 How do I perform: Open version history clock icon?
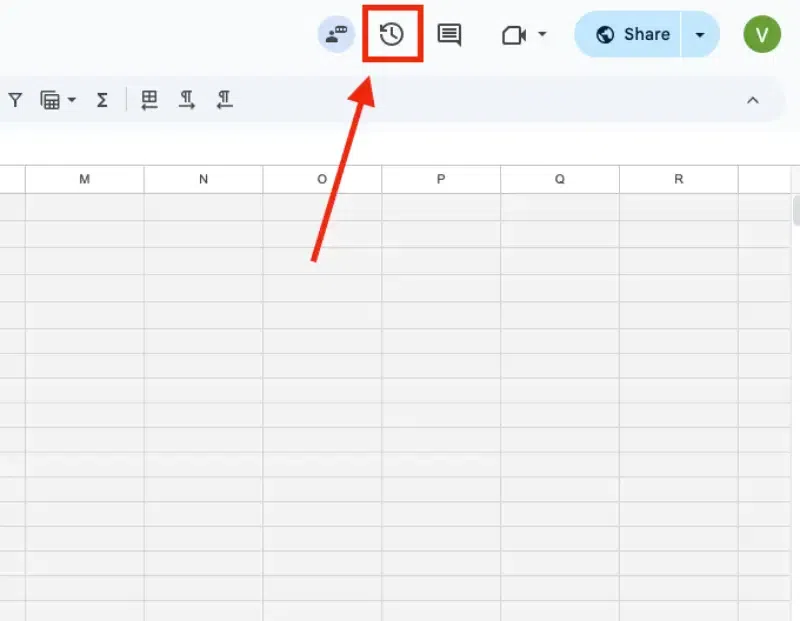pyautogui.click(x=392, y=34)
